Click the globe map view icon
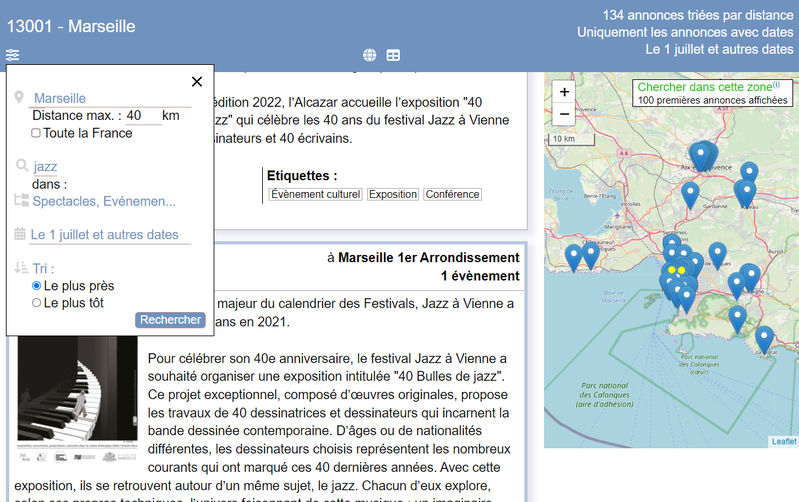 coord(370,55)
